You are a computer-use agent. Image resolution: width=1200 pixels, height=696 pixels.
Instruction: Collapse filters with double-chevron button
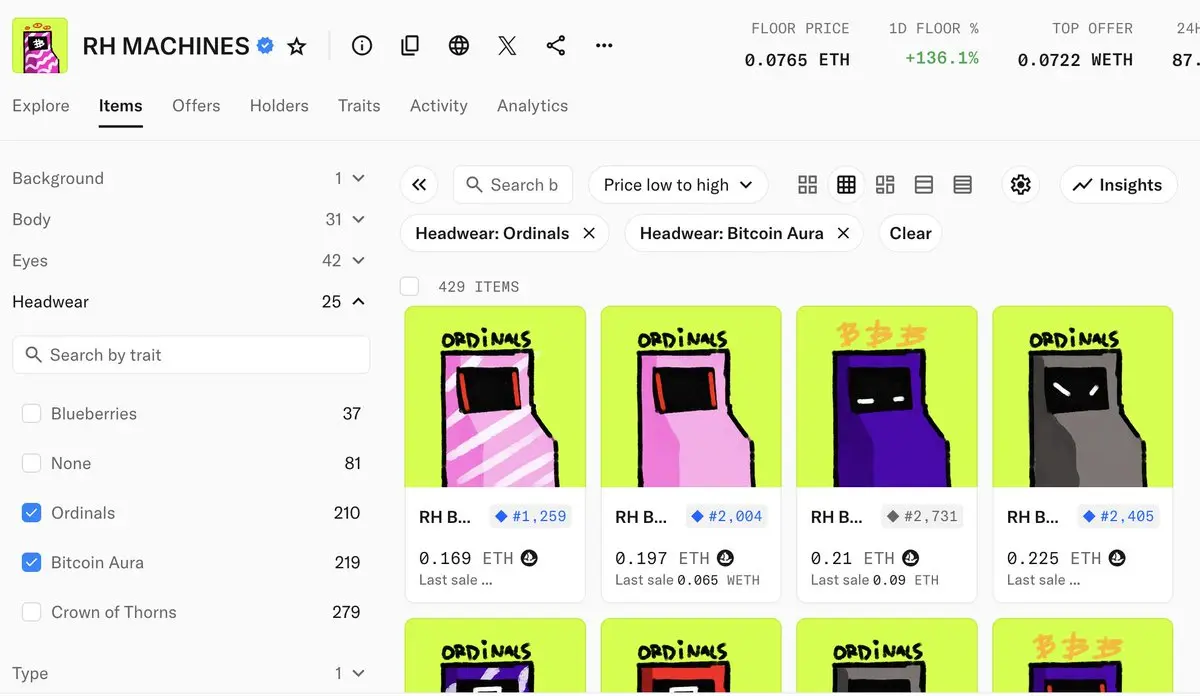[419, 185]
